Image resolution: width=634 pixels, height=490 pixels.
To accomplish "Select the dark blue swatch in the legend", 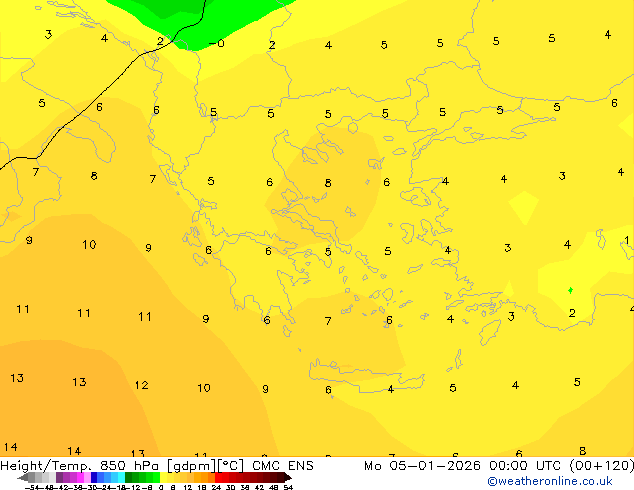I will [94, 477].
